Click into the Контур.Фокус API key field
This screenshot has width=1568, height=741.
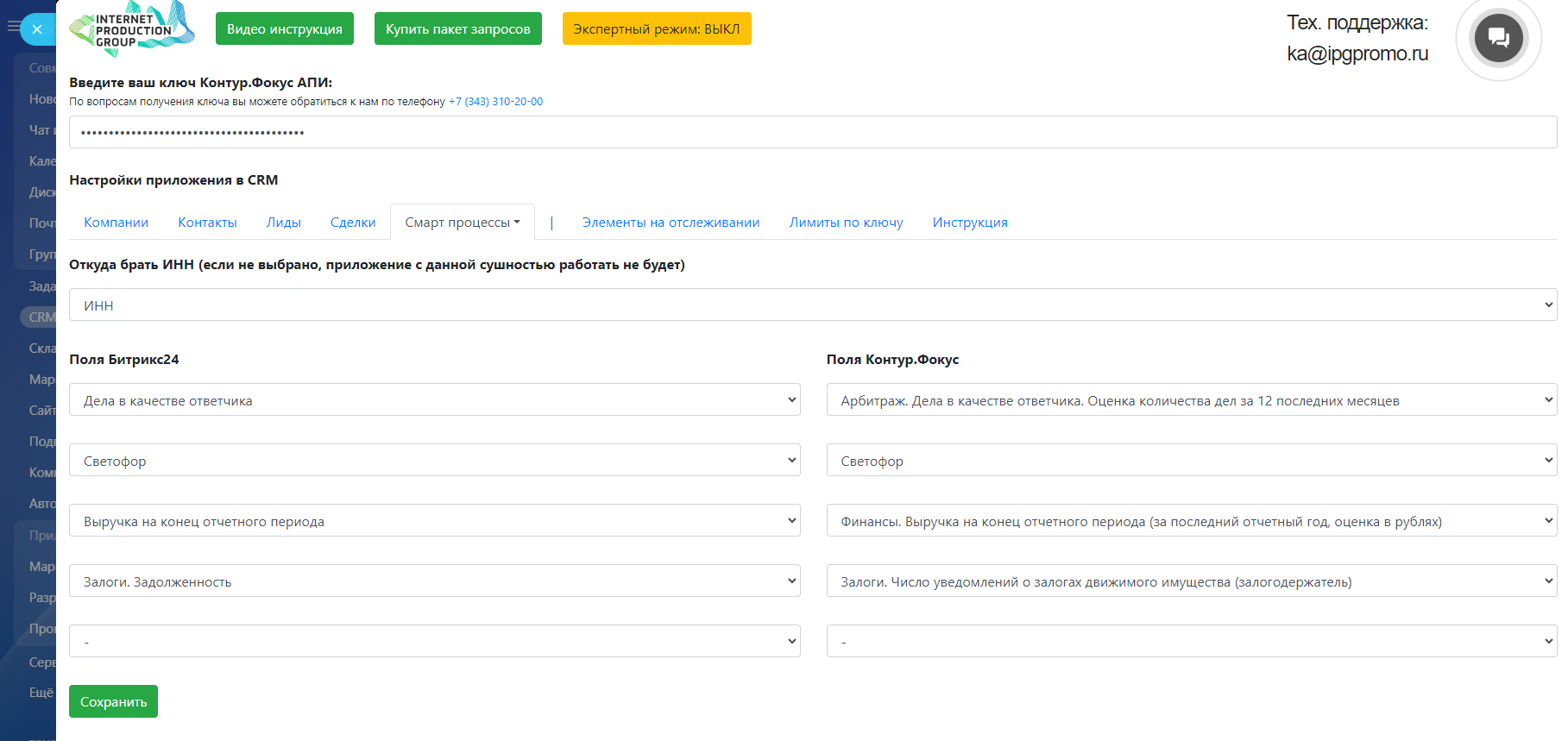pyautogui.click(x=811, y=133)
